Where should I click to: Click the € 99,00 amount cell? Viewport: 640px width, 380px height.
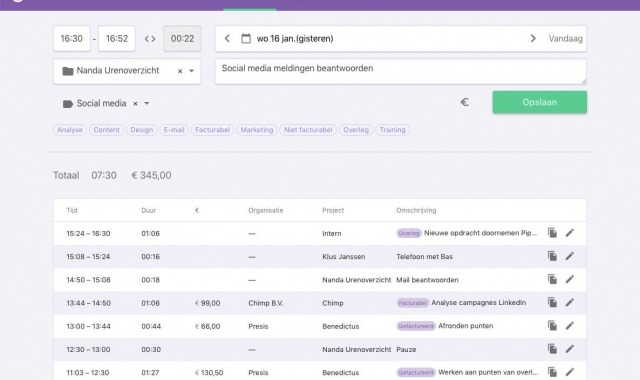[207, 303]
